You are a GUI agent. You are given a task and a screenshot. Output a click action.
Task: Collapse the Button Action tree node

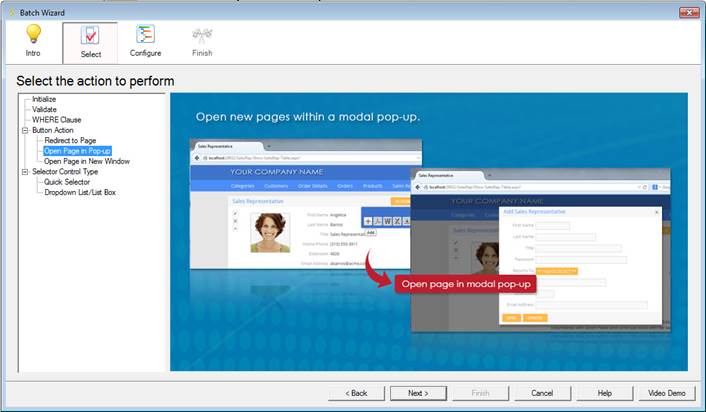[x=25, y=130]
